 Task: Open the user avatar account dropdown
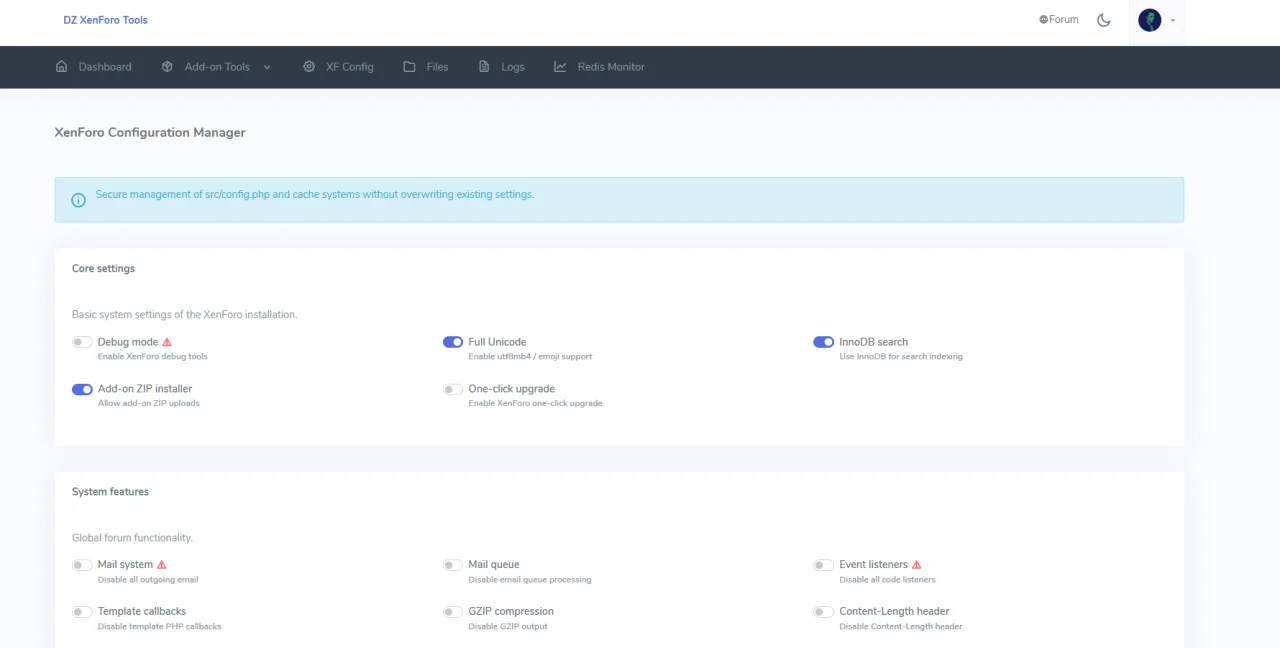click(x=1156, y=20)
